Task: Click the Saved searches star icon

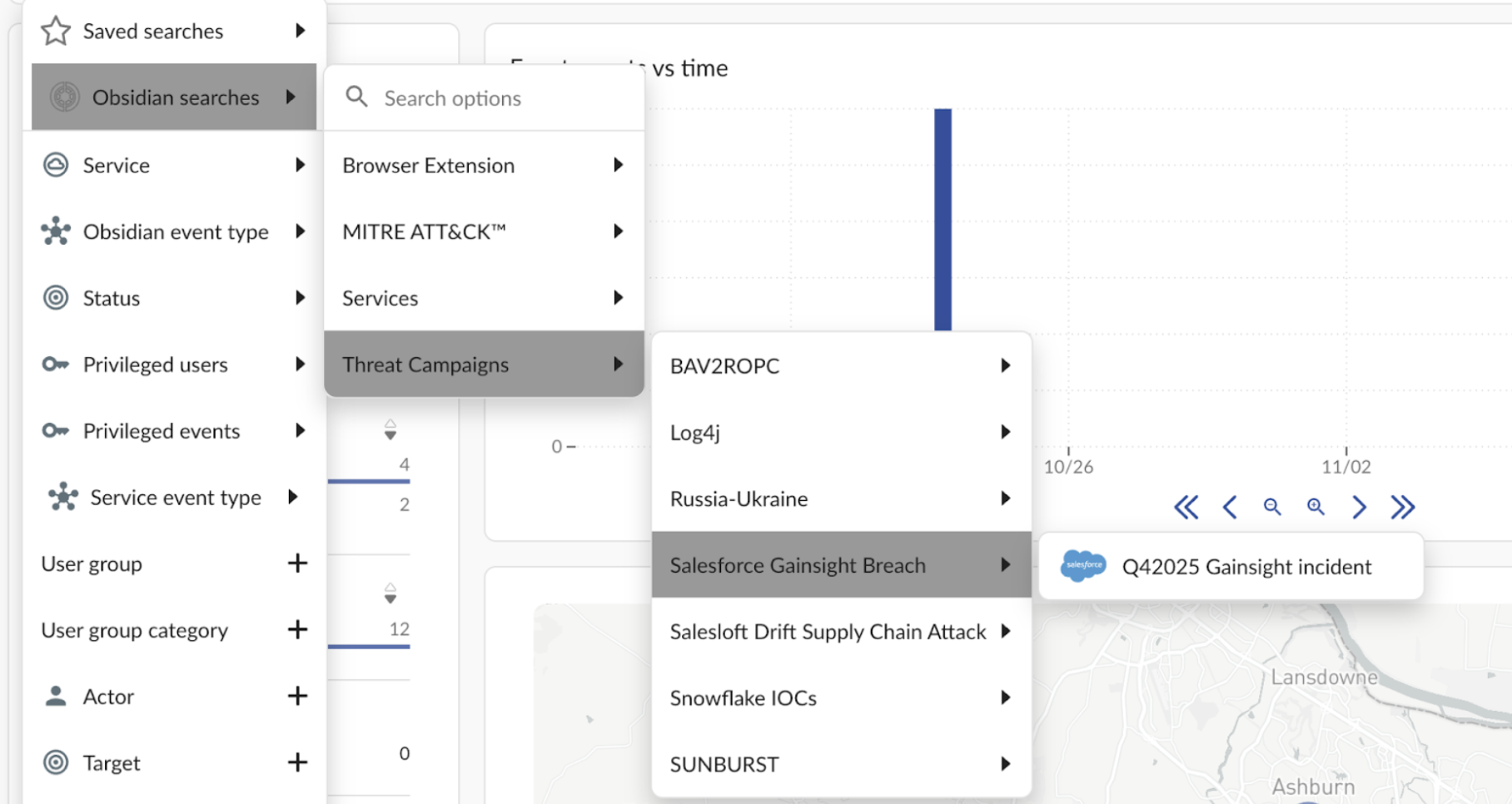Action: coord(56,31)
